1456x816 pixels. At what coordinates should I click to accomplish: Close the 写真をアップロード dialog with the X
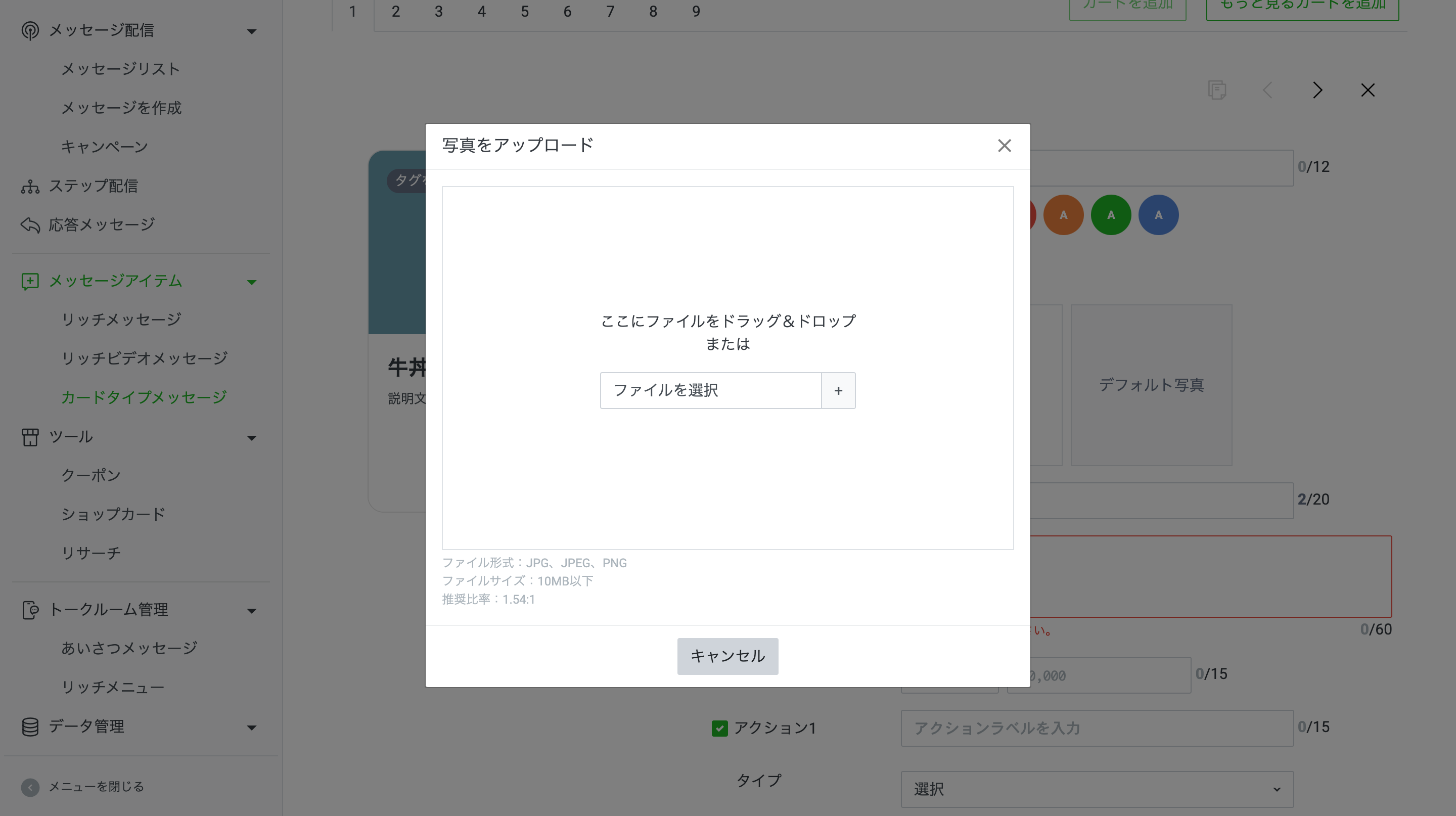click(x=1004, y=146)
